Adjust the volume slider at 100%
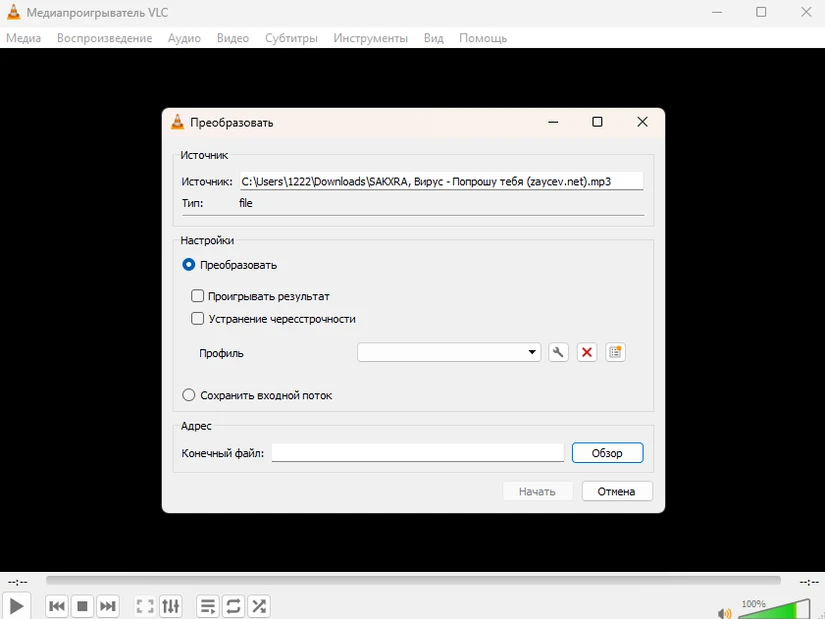 [774, 609]
